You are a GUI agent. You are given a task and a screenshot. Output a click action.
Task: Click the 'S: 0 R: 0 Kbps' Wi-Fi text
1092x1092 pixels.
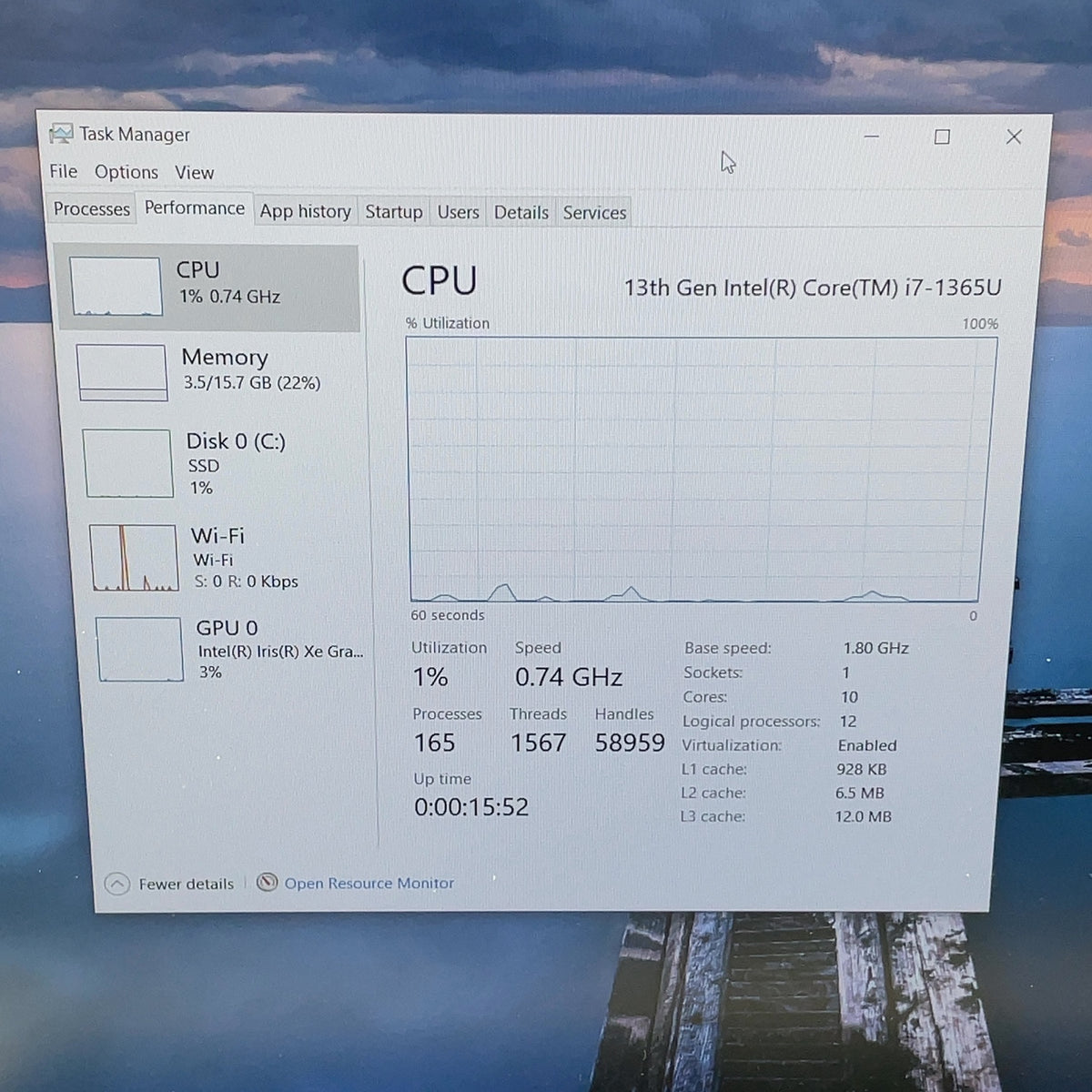point(247,581)
